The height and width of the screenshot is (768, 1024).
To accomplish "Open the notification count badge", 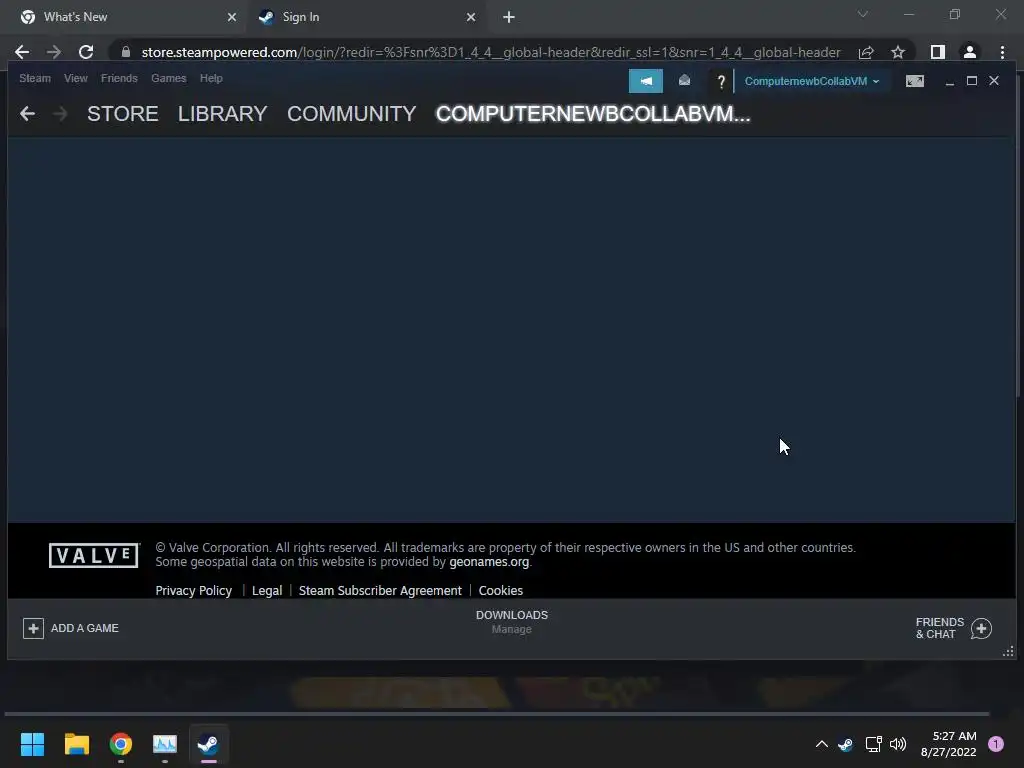I will [996, 744].
